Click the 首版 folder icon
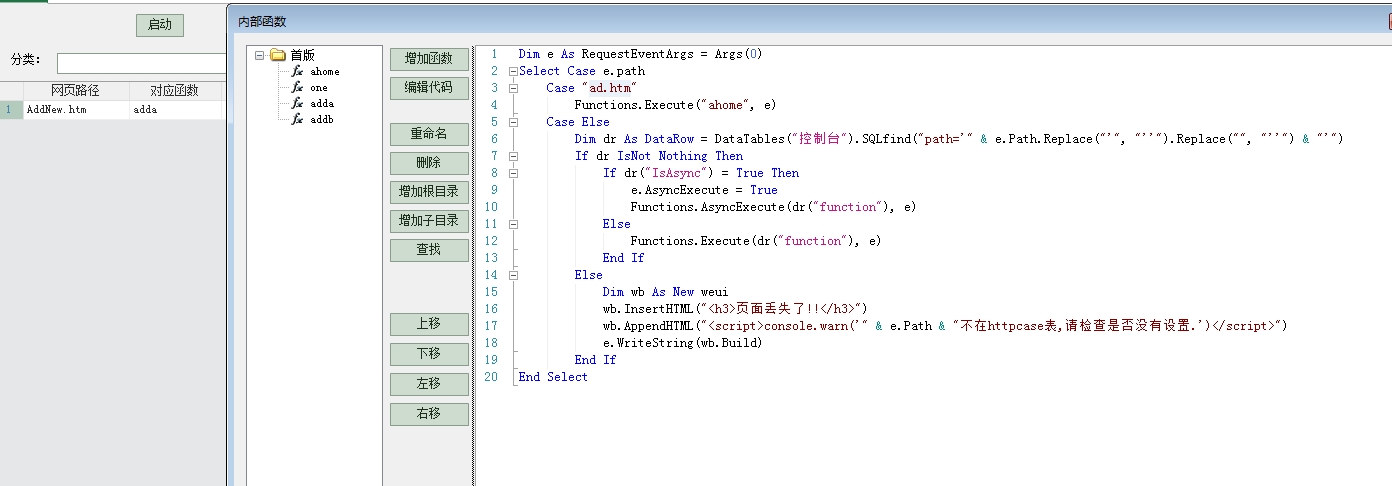 (x=278, y=56)
